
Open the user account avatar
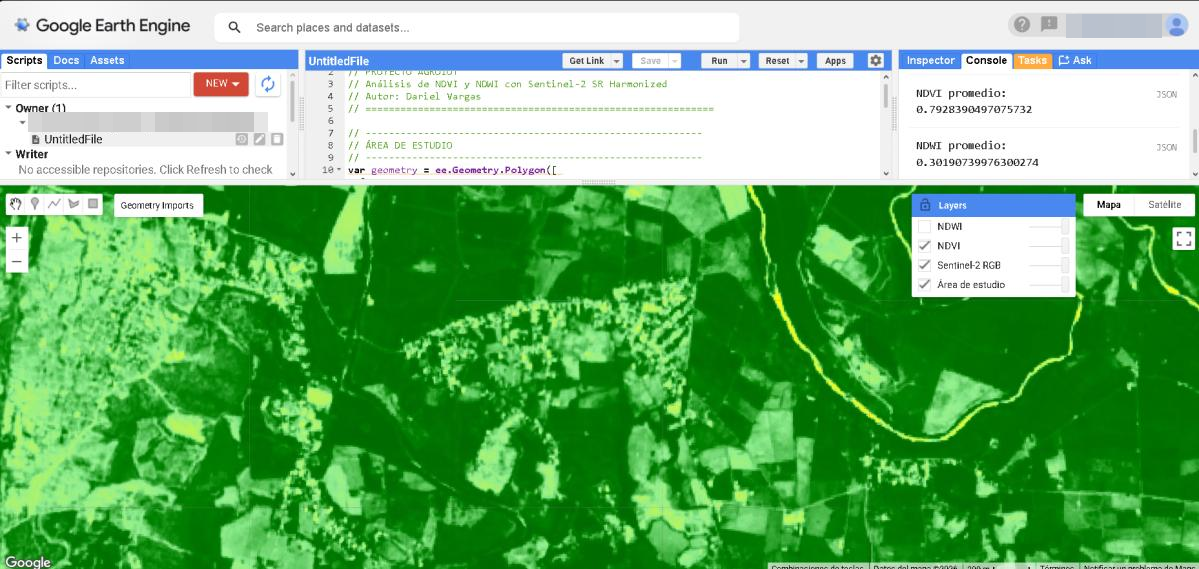(1175, 25)
